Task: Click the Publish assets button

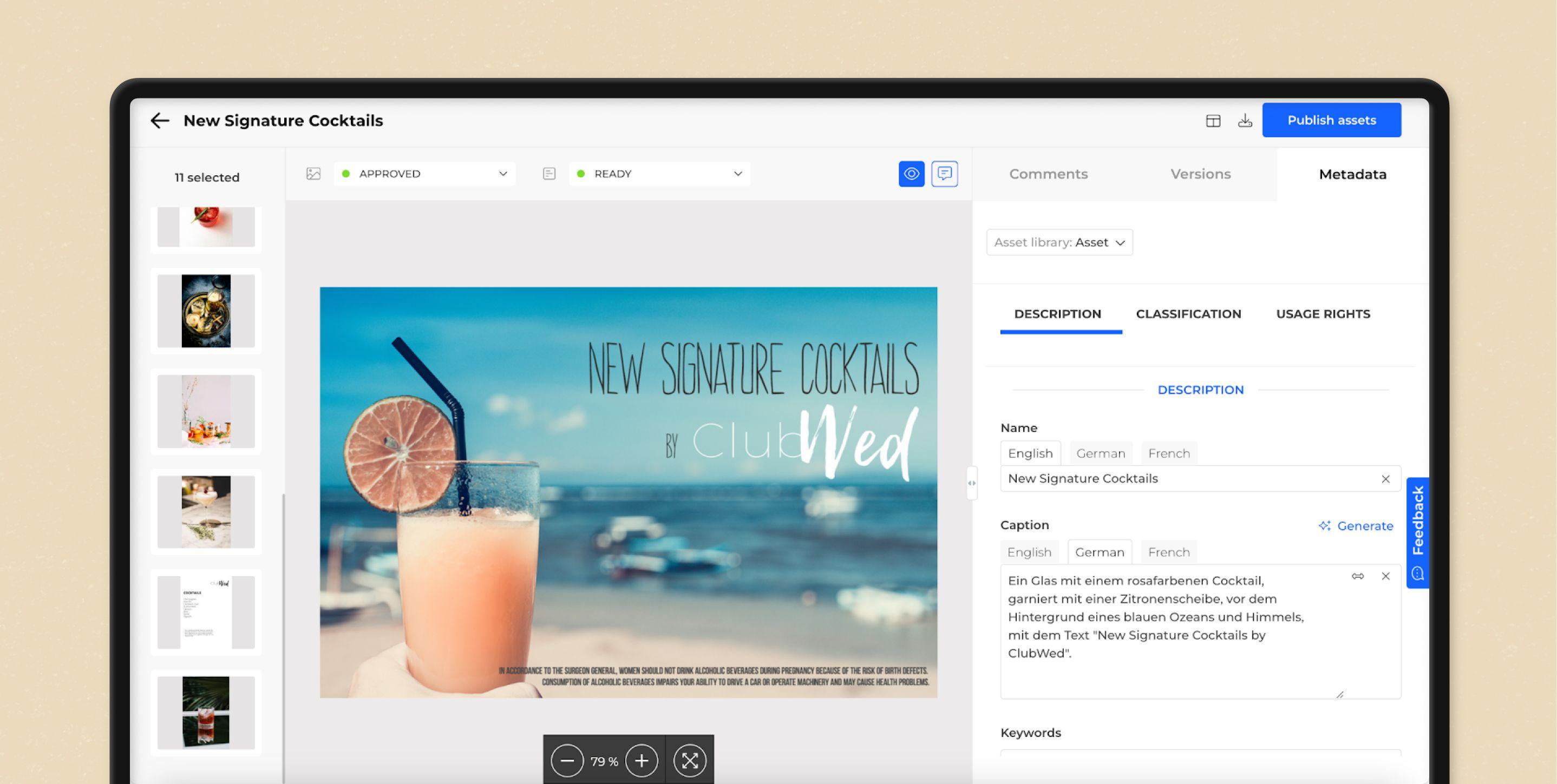Action: coord(1331,120)
